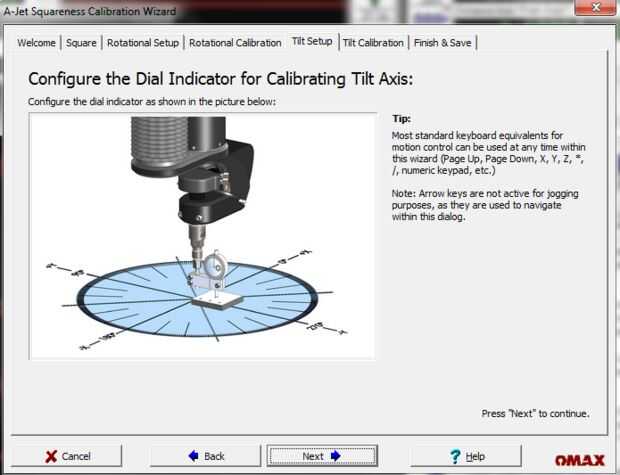Cancel the calibration wizard

point(67,456)
